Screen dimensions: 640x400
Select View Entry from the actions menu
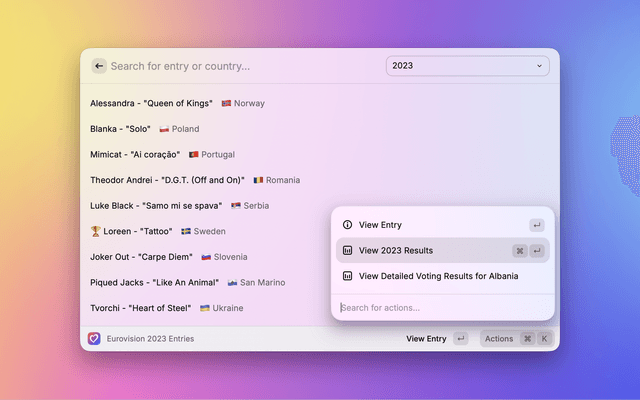380,225
